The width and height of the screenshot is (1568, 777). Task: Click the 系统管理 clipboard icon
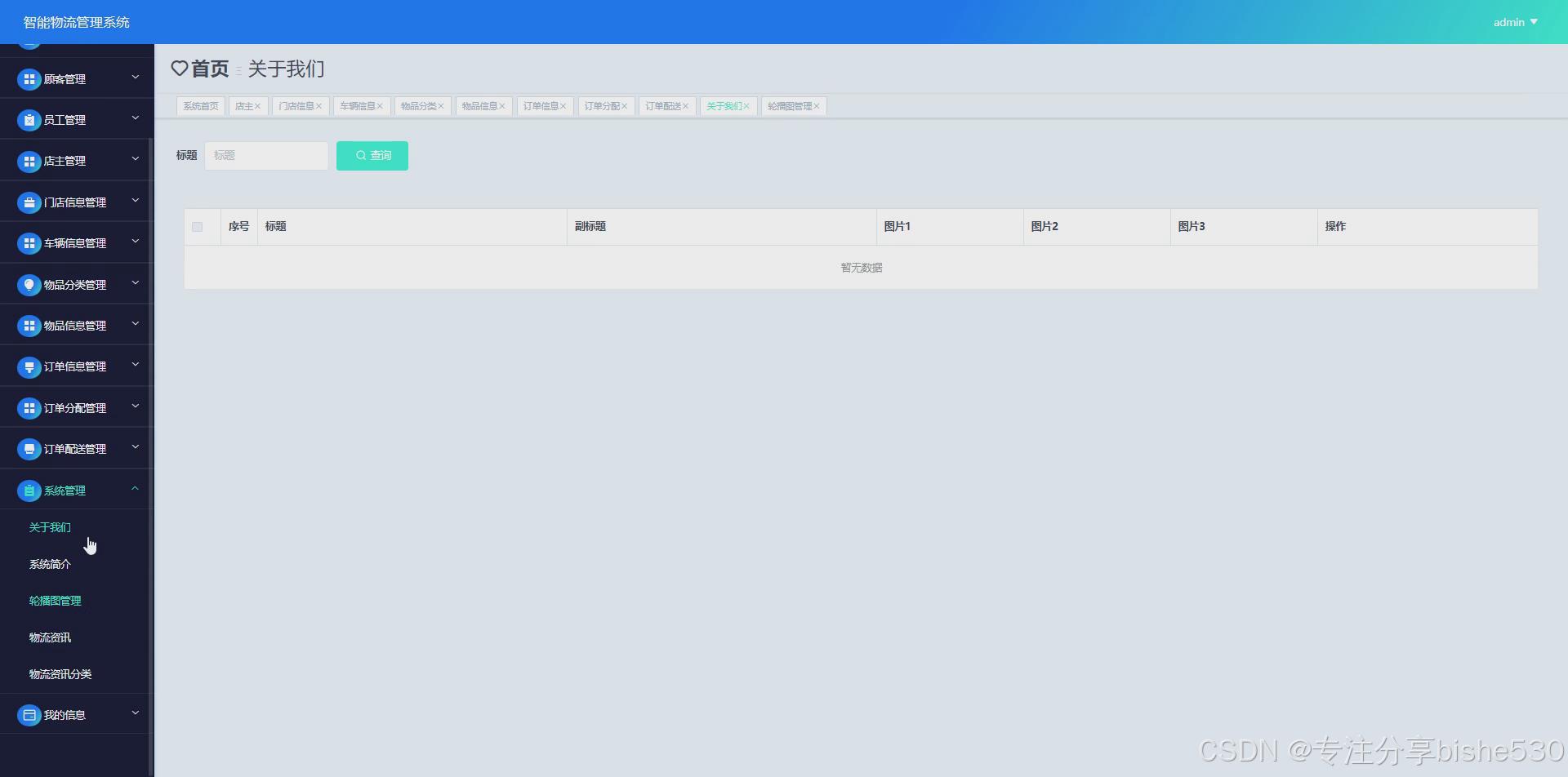29,491
